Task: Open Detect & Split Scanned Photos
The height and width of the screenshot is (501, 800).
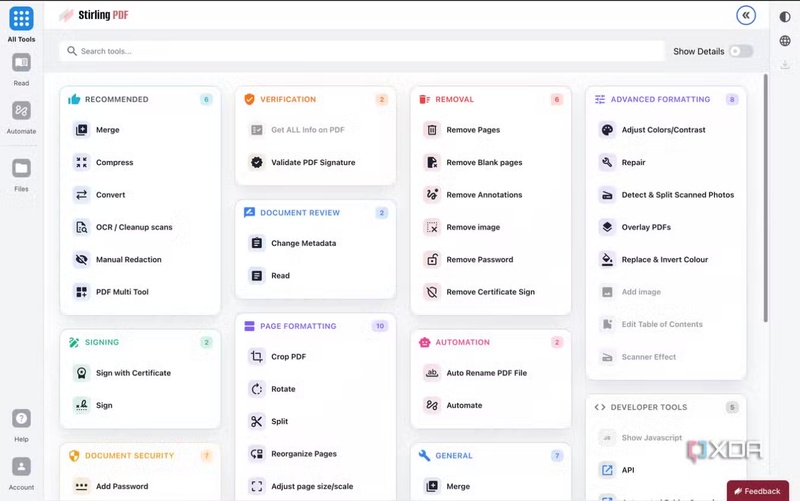Action: 666,195
